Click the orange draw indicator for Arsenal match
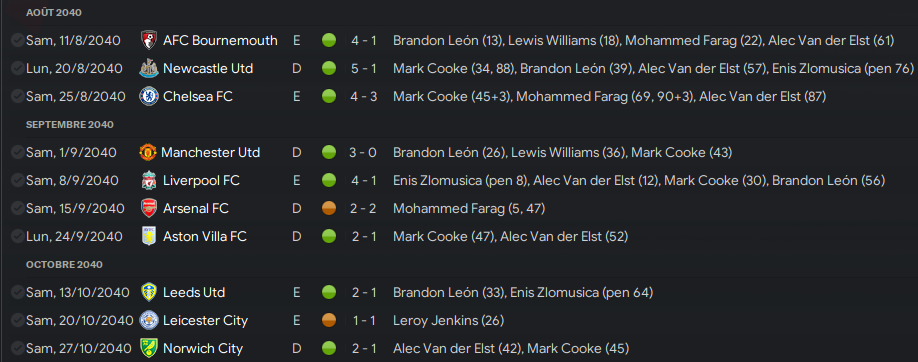 [329, 209]
